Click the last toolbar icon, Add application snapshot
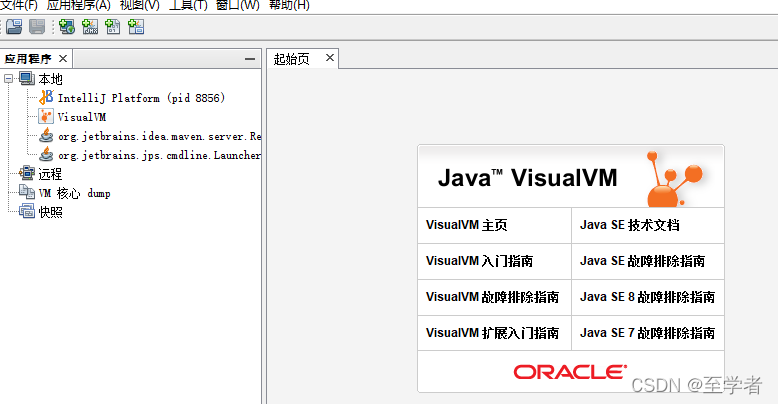This screenshot has height=404, width=778. click(x=136, y=26)
